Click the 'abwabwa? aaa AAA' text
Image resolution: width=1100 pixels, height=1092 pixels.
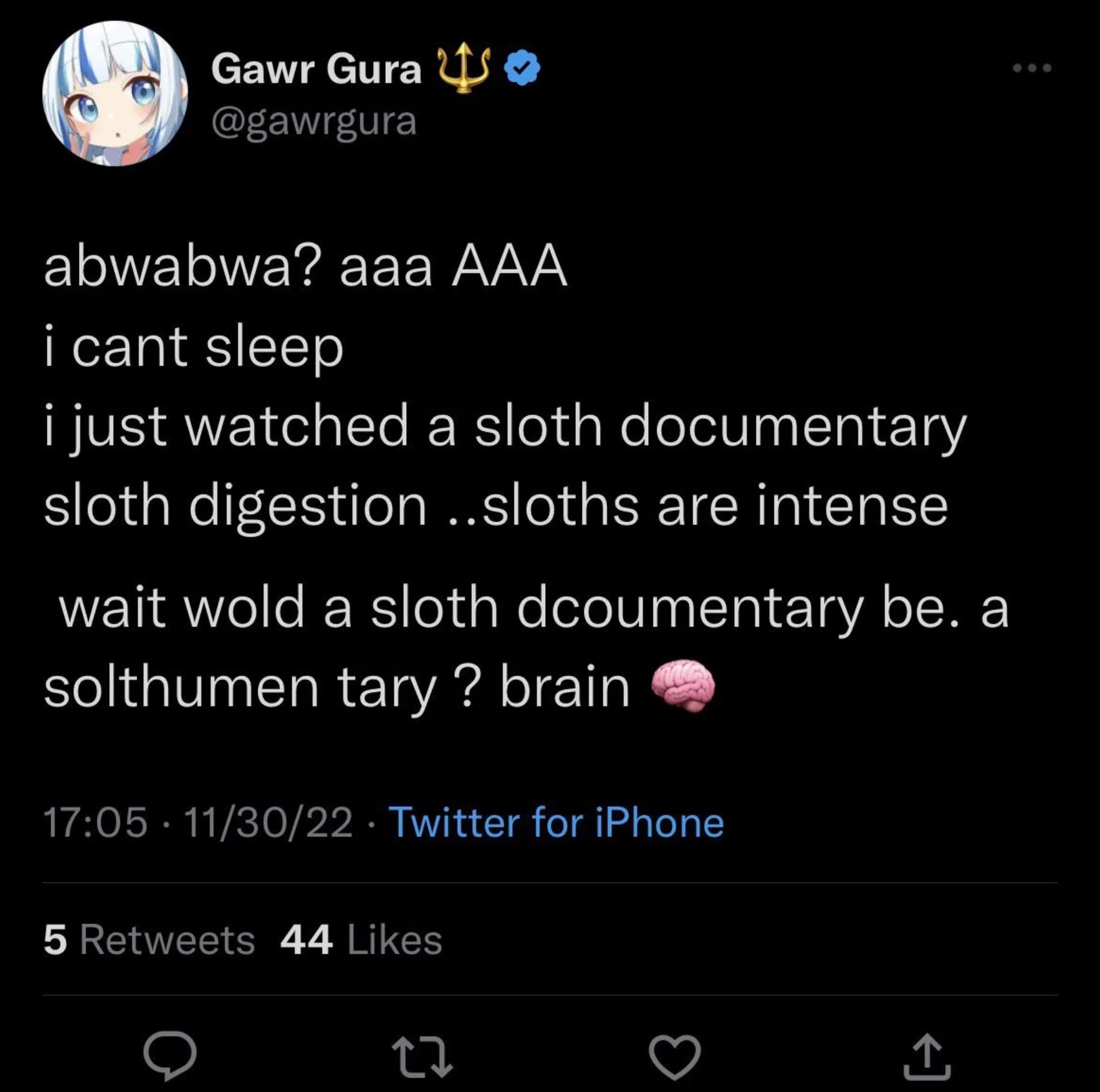click(x=305, y=267)
